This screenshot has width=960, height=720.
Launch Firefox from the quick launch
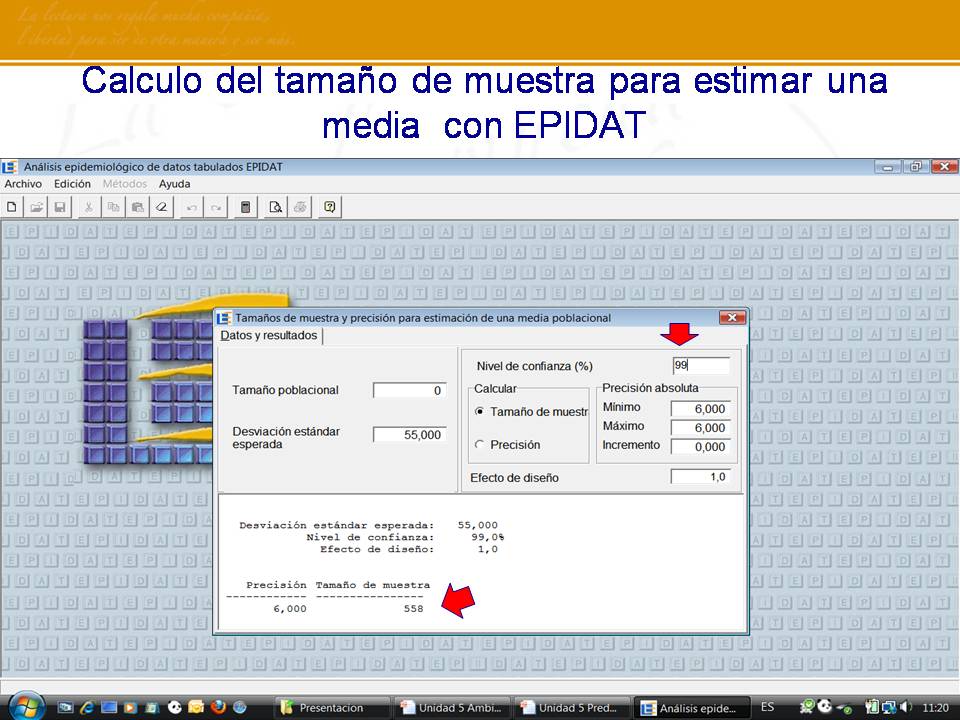pos(218,707)
